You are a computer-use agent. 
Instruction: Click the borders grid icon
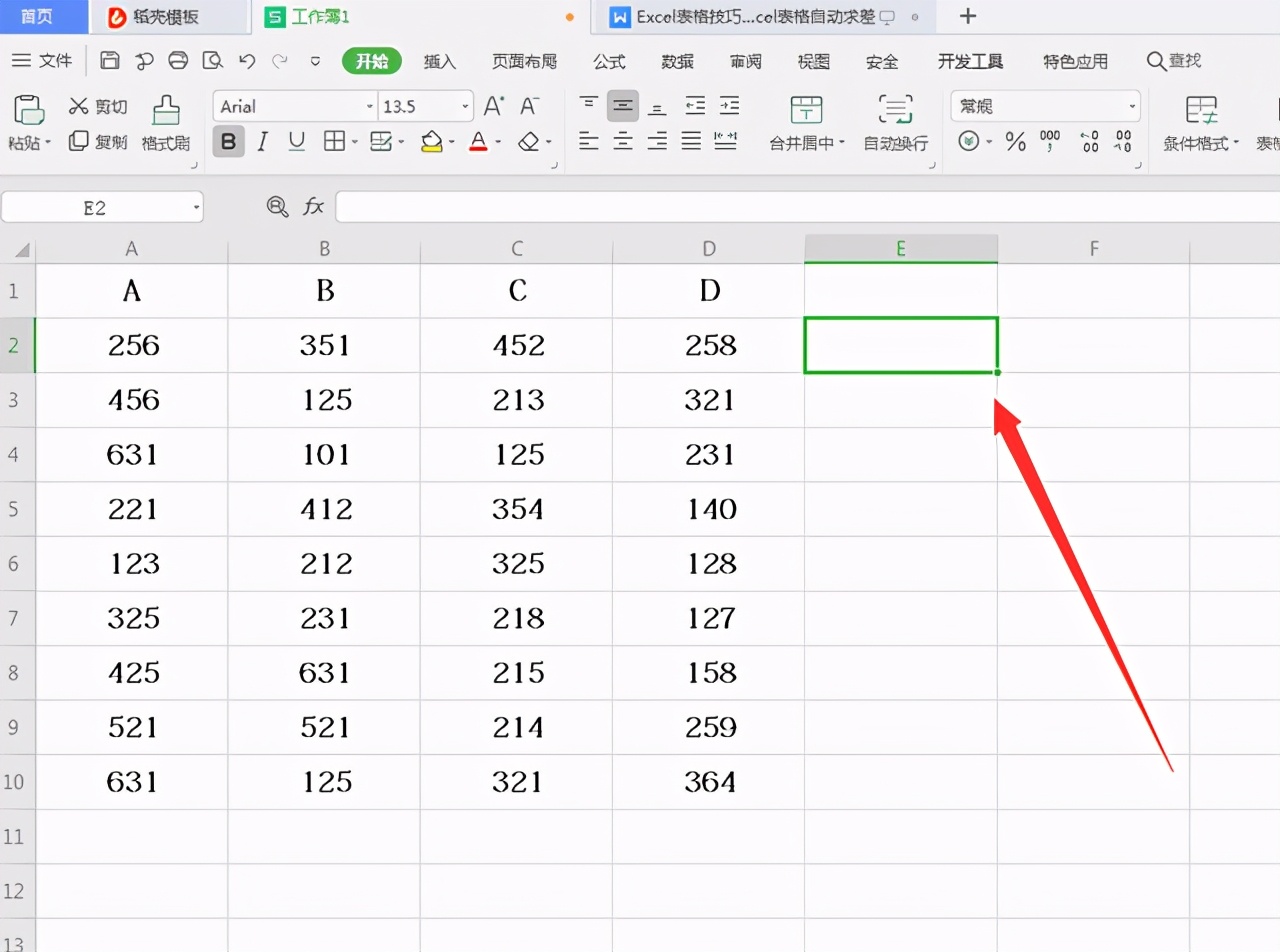tap(334, 141)
